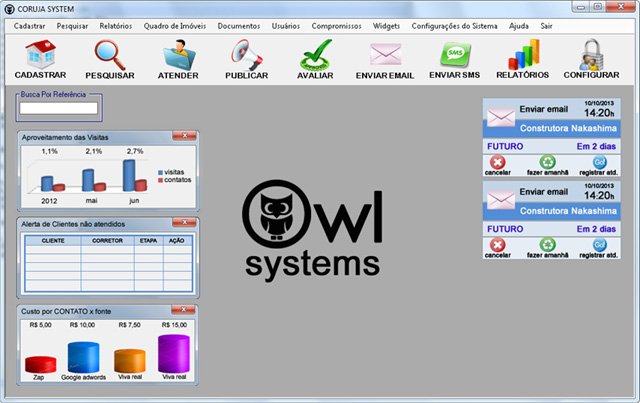The width and height of the screenshot is (640, 403).
Task: Click the red Zap cylinder in chart
Action: tap(40, 364)
